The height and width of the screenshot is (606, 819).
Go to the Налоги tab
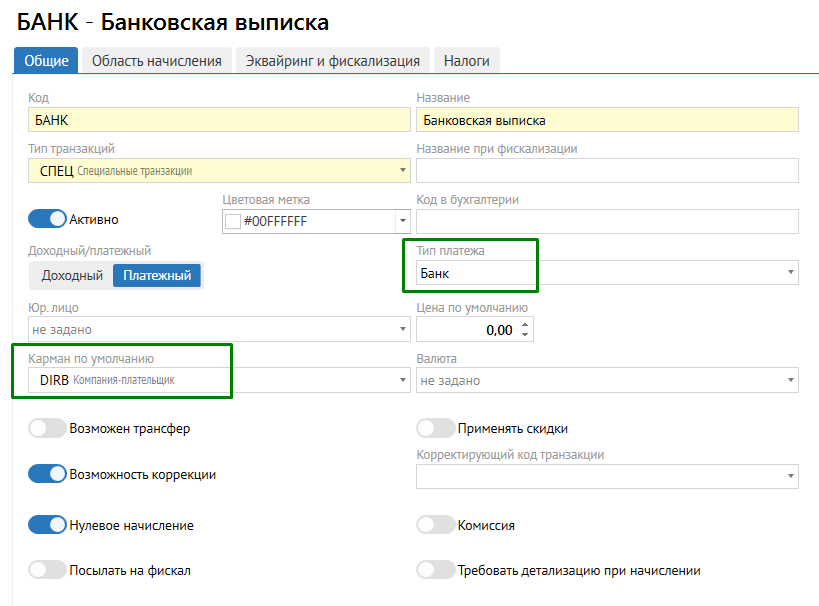coord(466,60)
